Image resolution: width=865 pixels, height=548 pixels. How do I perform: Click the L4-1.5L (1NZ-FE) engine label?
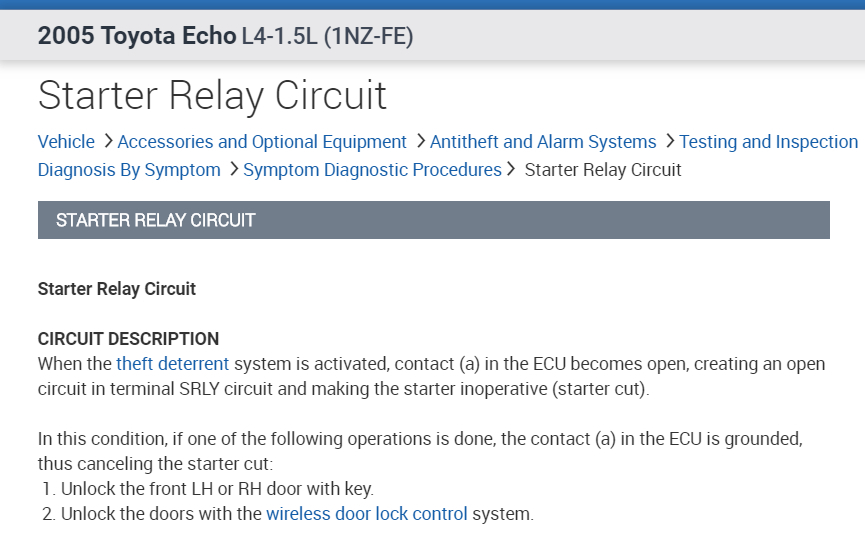pyautogui.click(x=327, y=37)
